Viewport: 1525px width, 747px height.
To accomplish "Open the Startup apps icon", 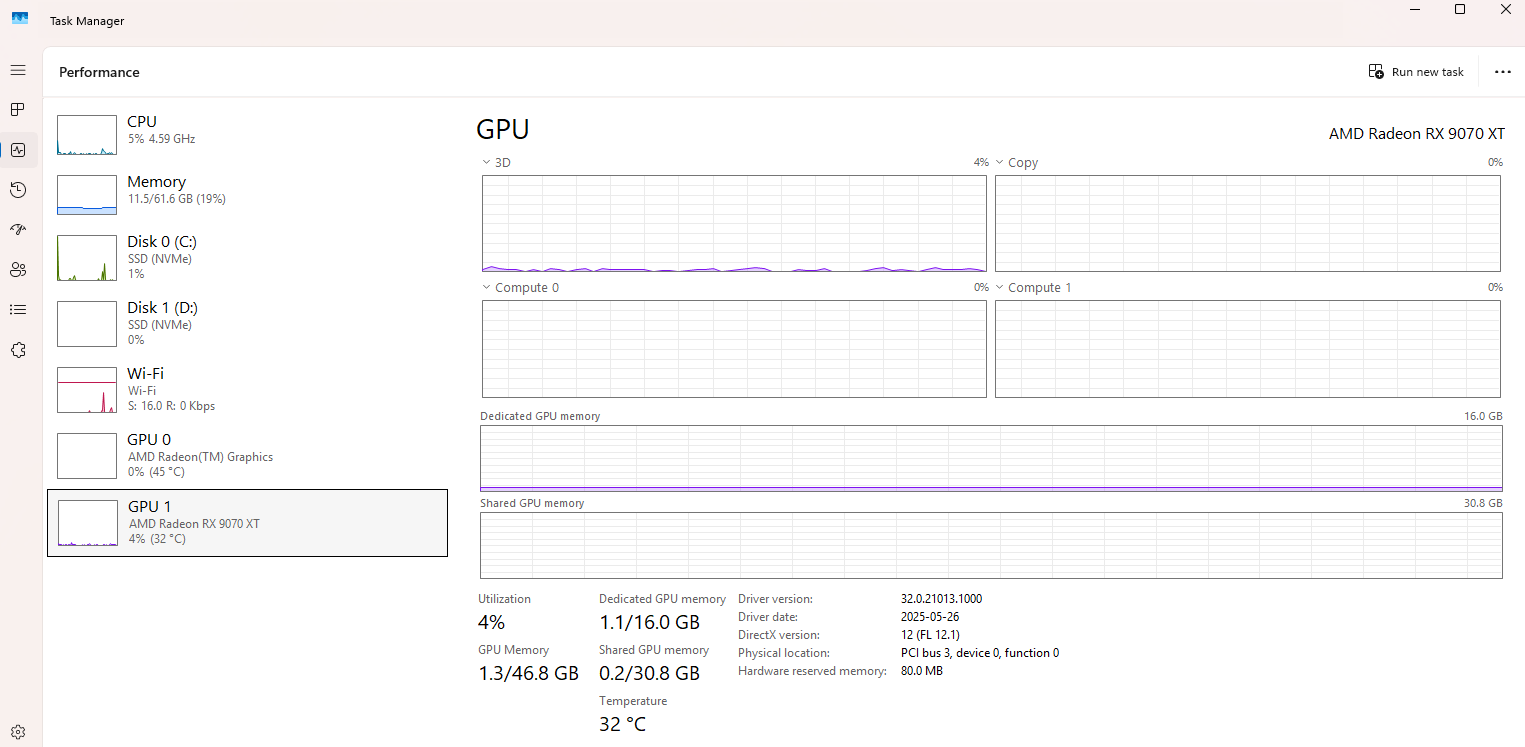I will coord(18,230).
